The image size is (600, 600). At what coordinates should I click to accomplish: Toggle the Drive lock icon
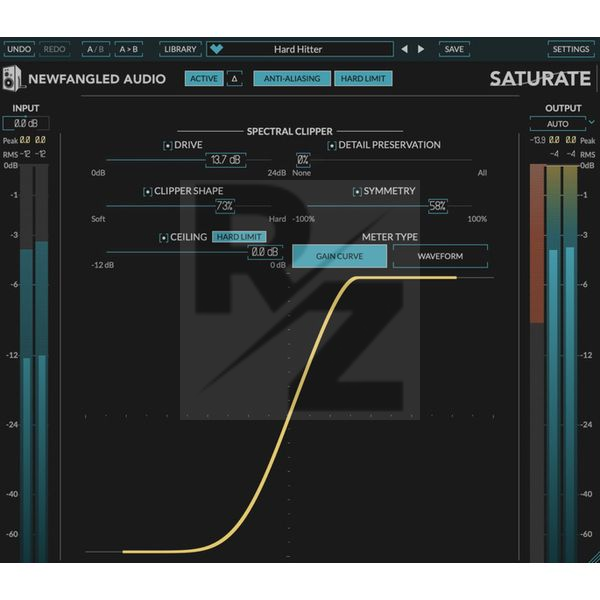[168, 145]
